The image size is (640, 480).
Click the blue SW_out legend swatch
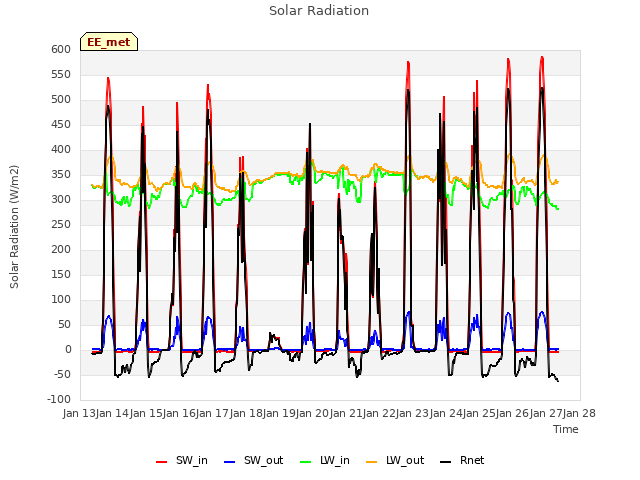[x=230, y=462]
